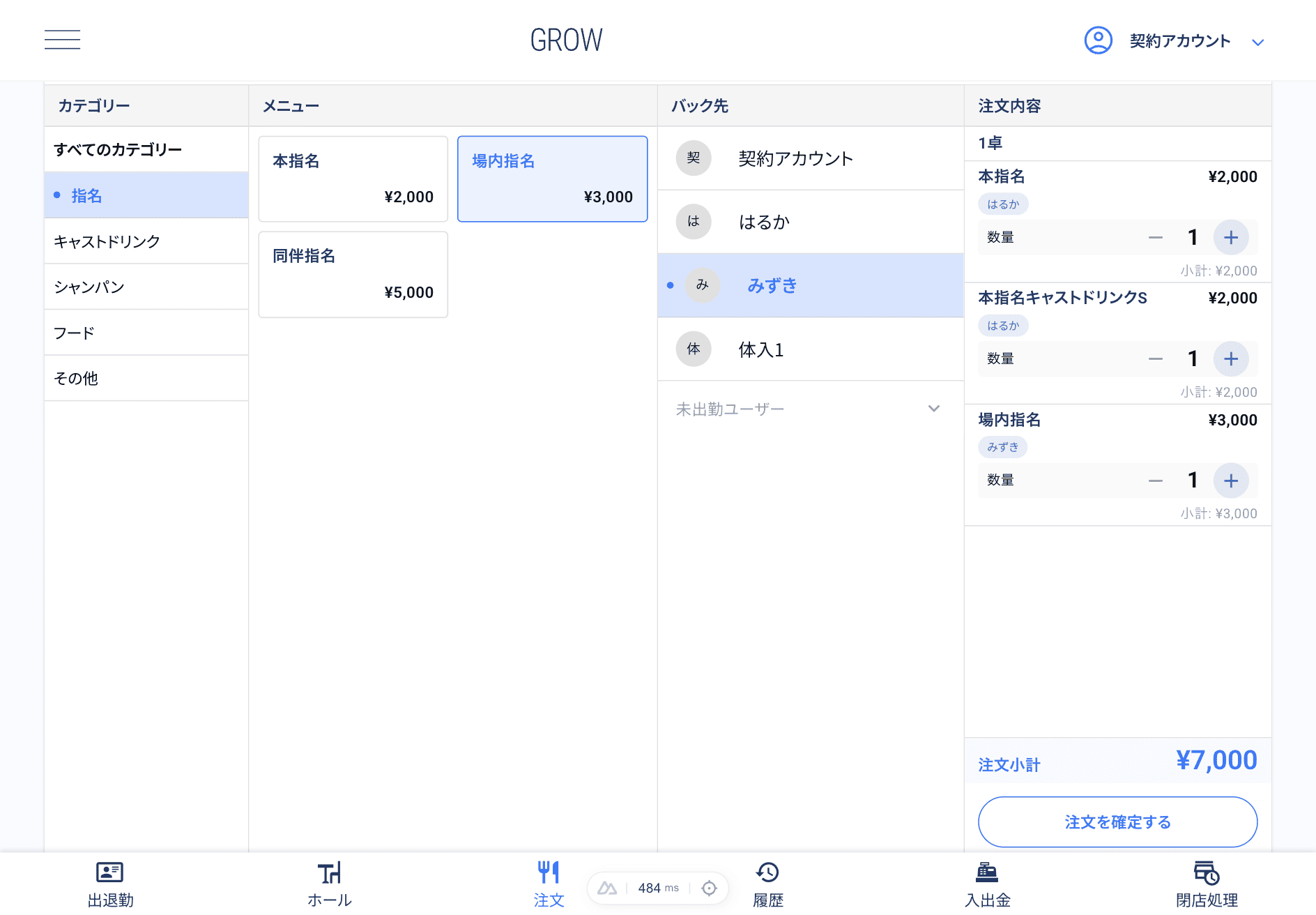This screenshot has height=915, width=1316.
Task: Add 同伴指名 ¥5,000 to the order
Action: pyautogui.click(x=353, y=274)
